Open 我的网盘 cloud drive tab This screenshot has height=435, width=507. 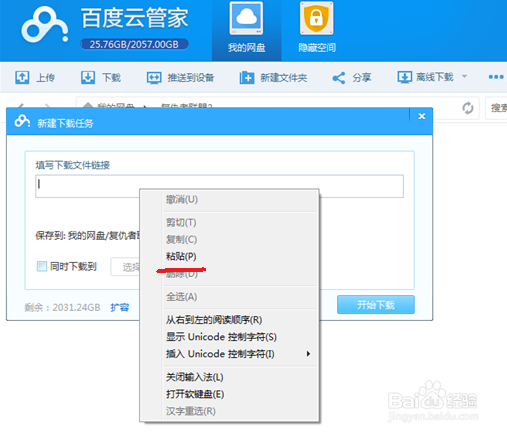pyautogui.click(x=246, y=30)
